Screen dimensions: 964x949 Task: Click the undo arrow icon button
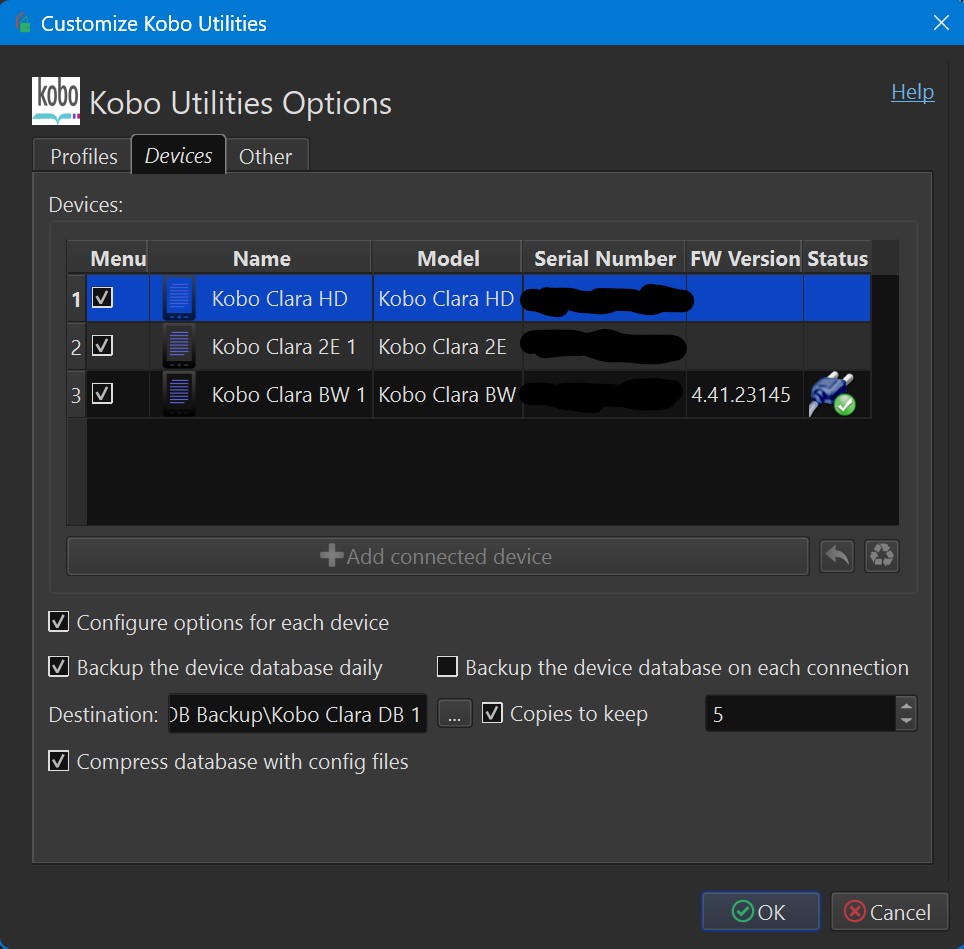point(837,556)
